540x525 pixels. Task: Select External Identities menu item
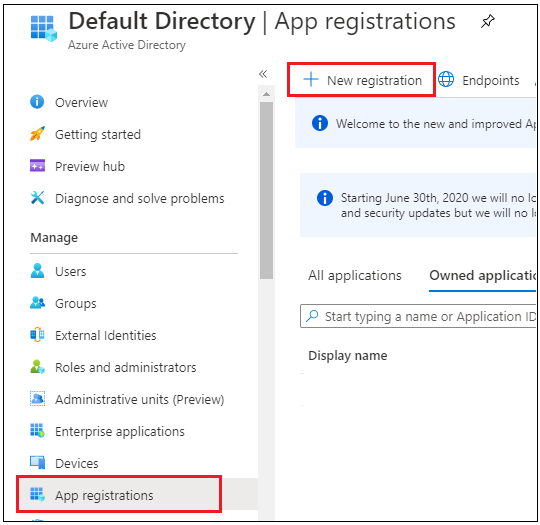tap(93, 335)
